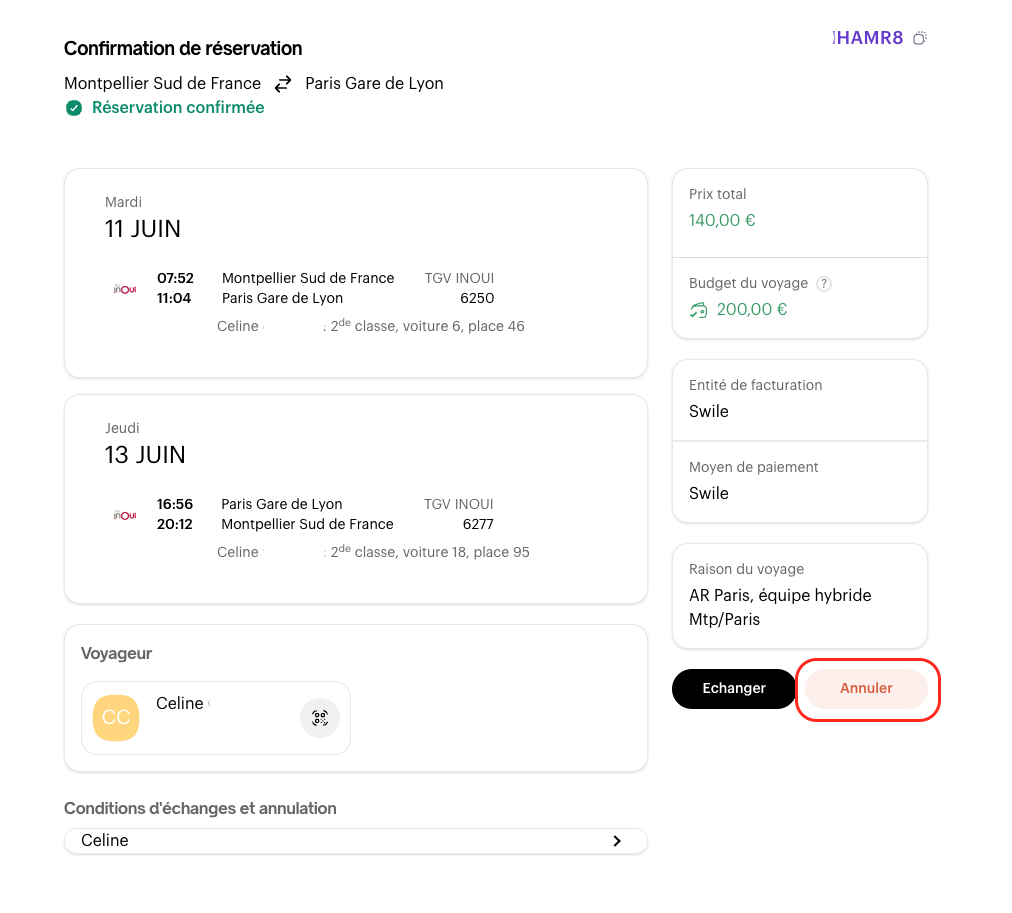The height and width of the screenshot is (913, 1012).
Task: Click the swap arrows between stations
Action: 283,84
